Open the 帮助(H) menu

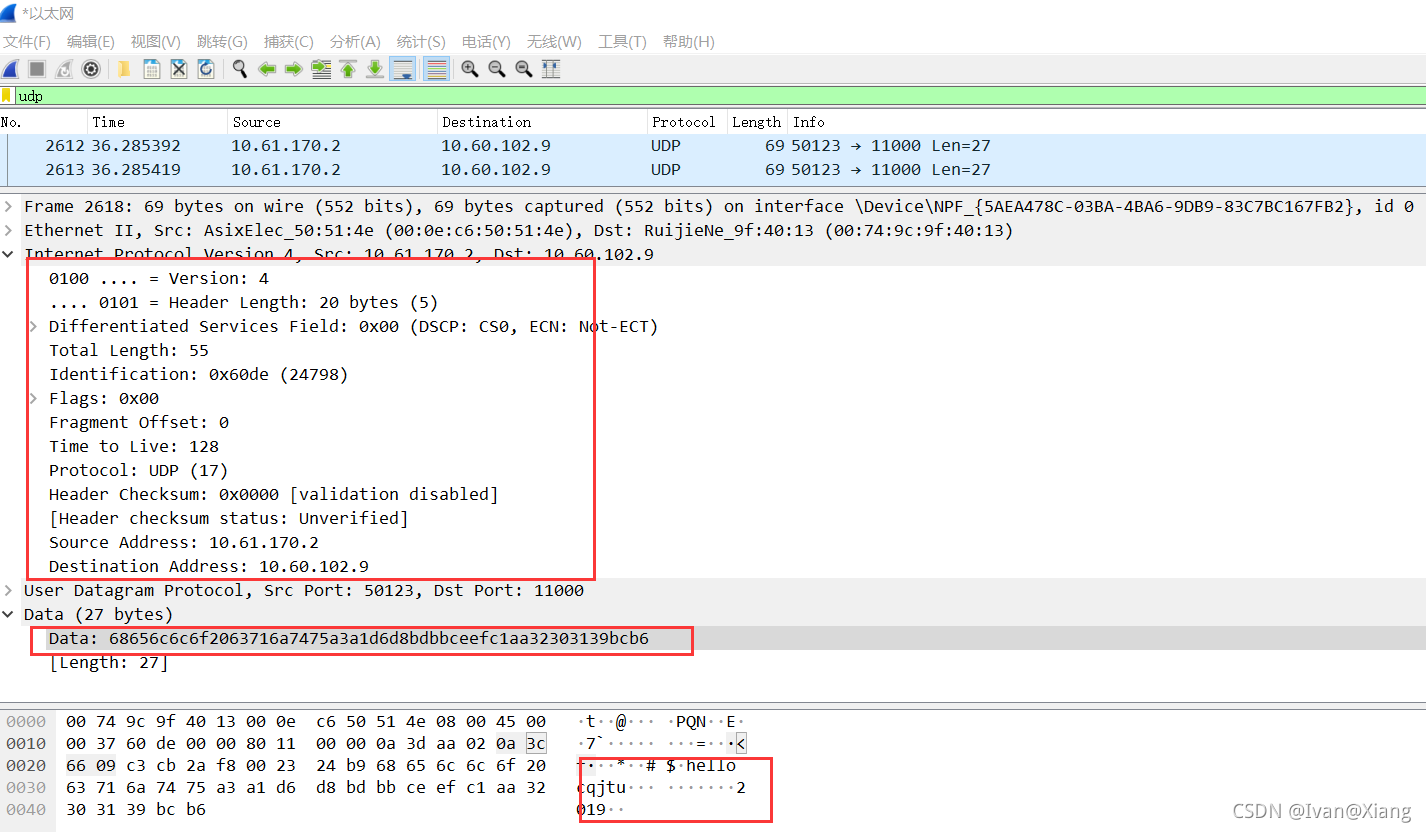[689, 42]
